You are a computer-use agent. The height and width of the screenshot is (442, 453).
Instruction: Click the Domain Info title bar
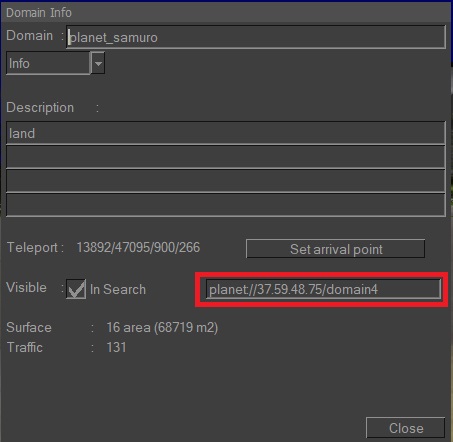[226, 13]
